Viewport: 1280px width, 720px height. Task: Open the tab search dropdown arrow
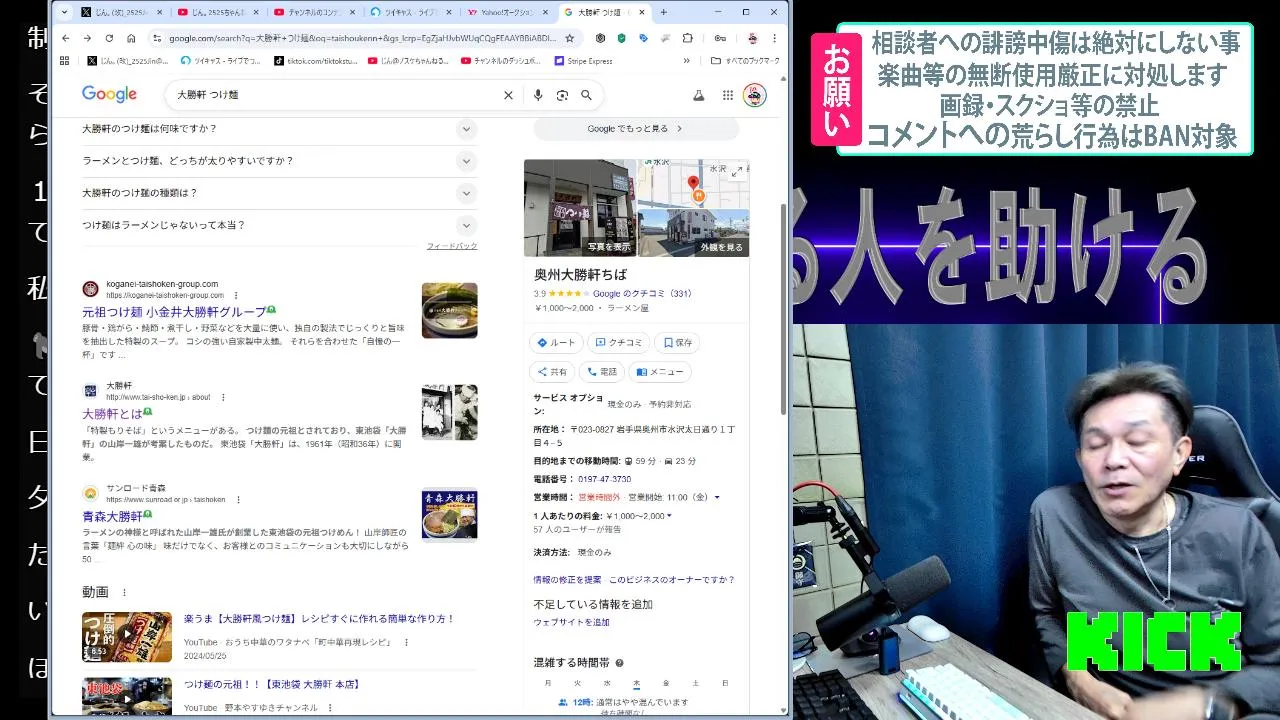click(x=65, y=12)
